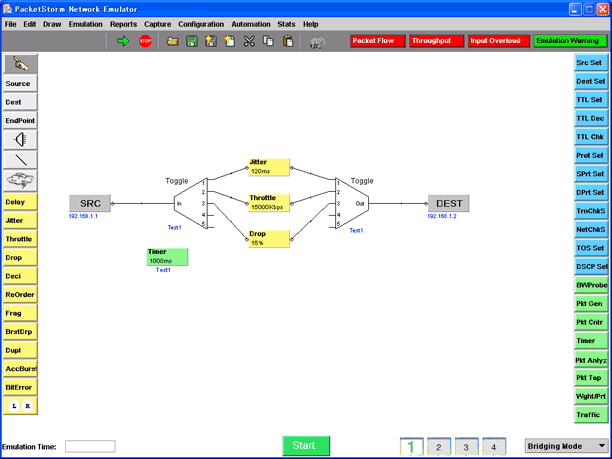Open the Draw menu
Screen dimensions: 612x459
(52, 24)
